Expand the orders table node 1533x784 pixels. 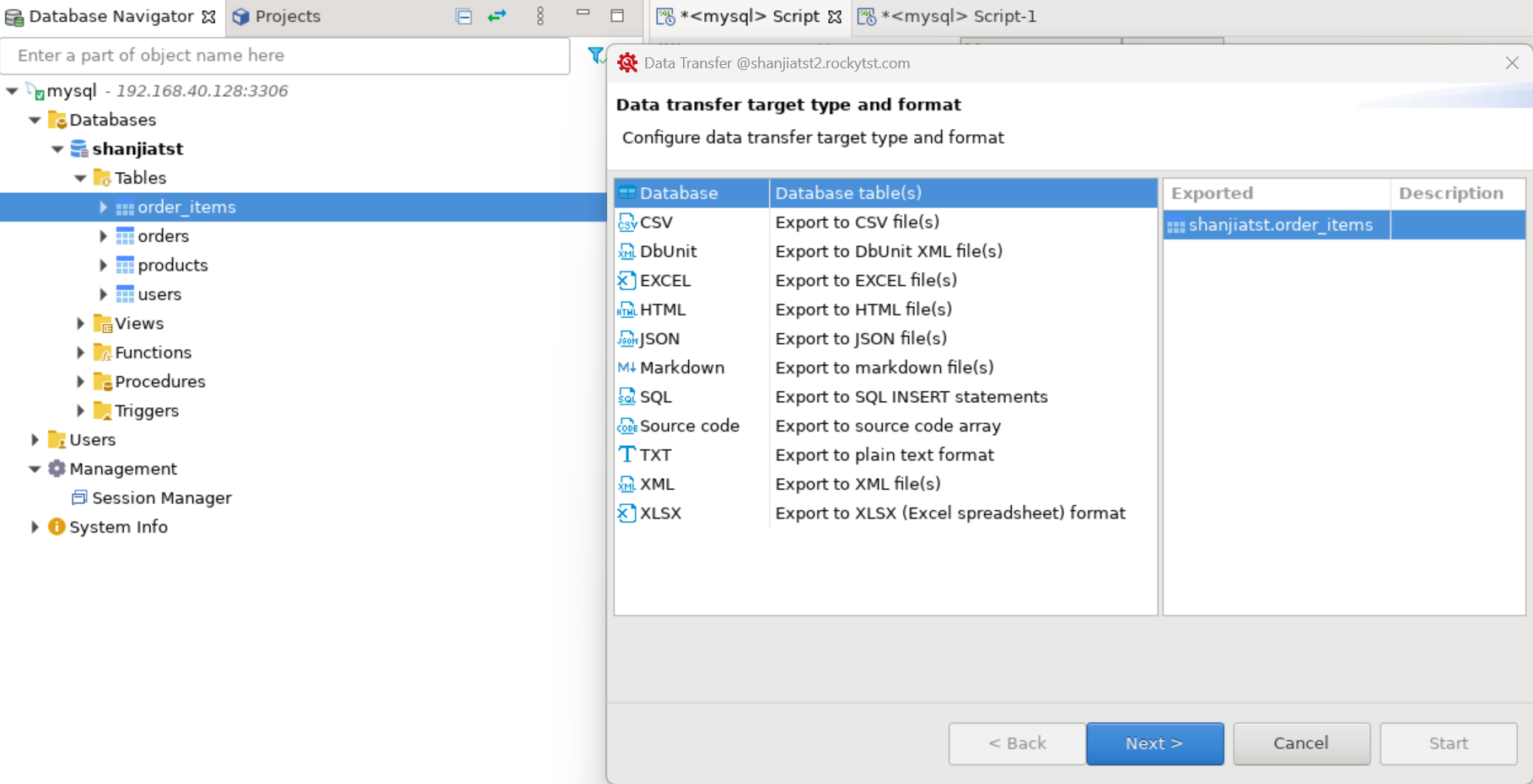pos(103,236)
